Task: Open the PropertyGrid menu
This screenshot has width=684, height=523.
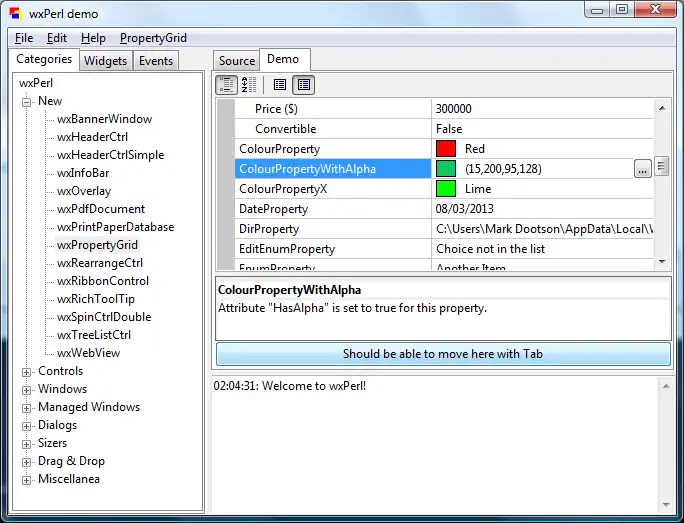Action: click(153, 38)
